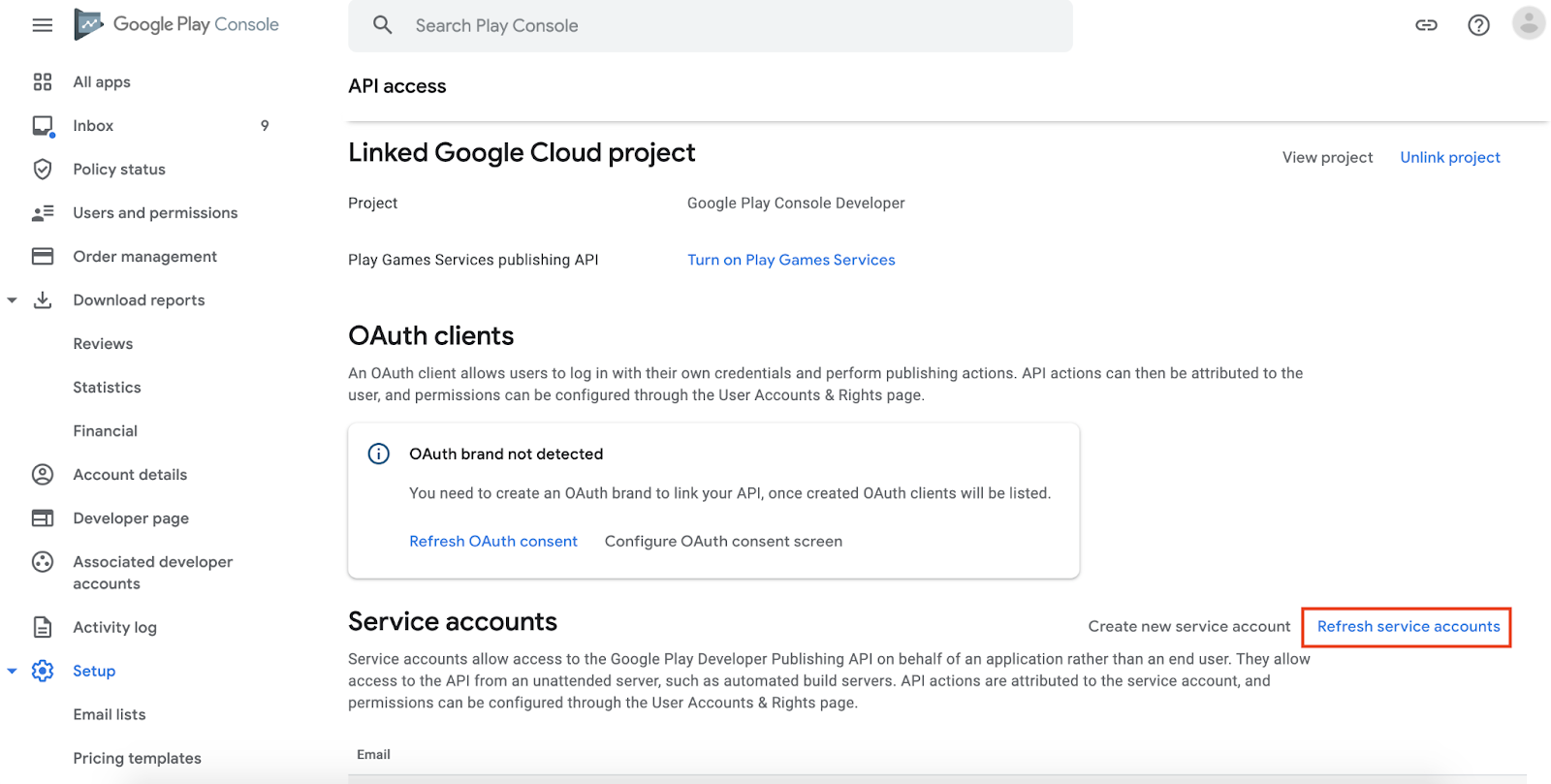Collapse the Setup section arrow
1551x784 pixels.
13,671
